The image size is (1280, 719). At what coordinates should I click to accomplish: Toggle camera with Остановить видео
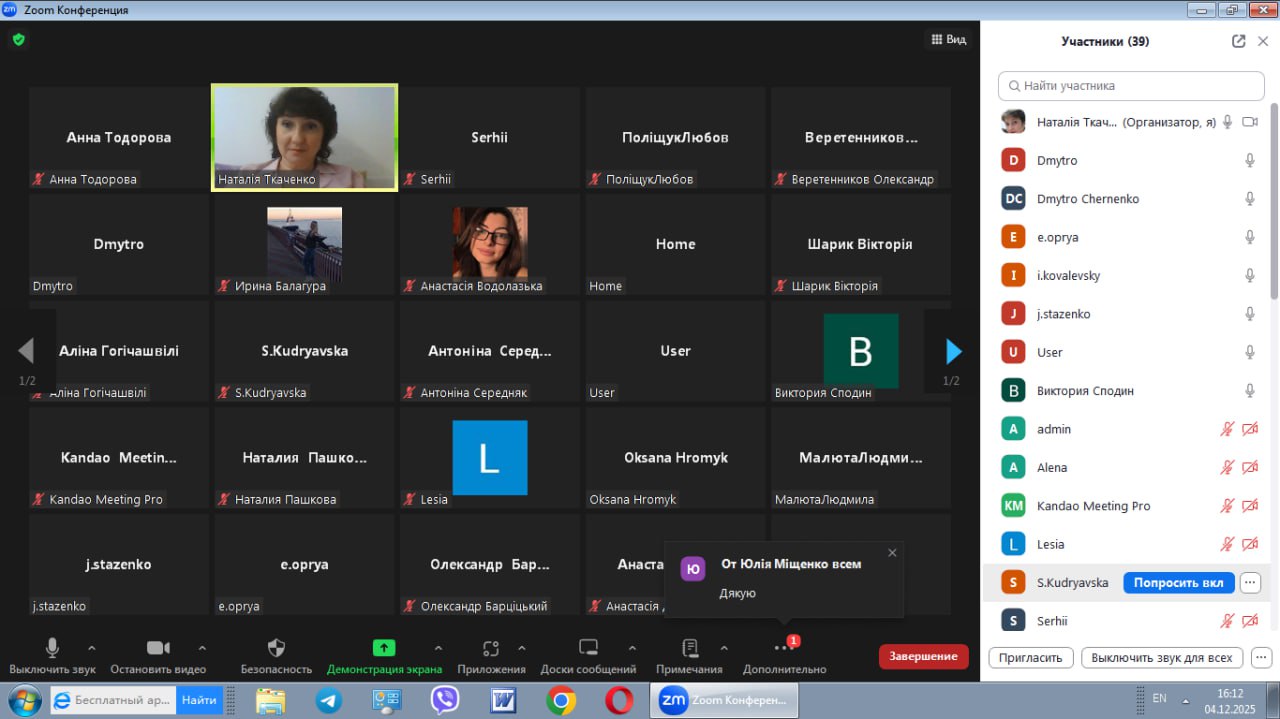coord(158,648)
